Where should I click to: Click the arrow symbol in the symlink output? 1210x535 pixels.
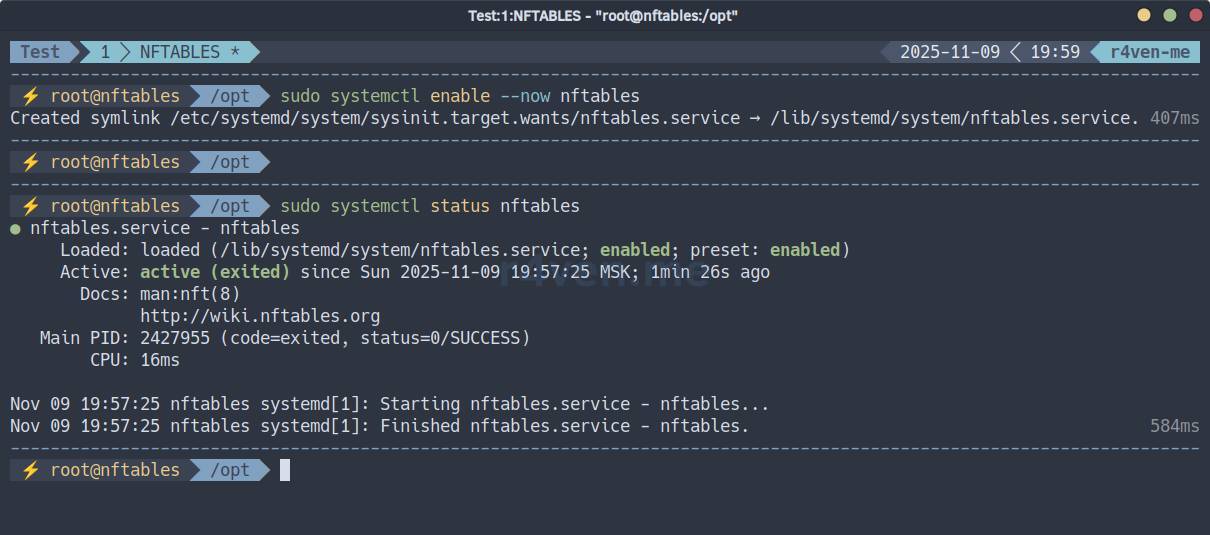point(759,118)
